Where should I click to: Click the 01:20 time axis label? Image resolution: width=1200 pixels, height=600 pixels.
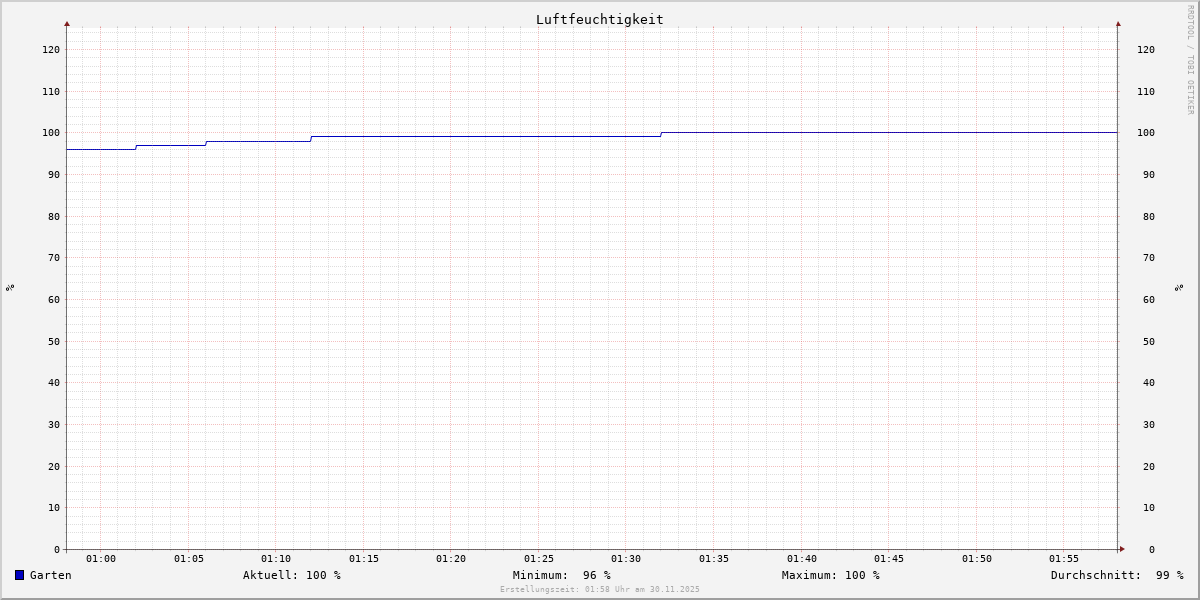click(451, 559)
